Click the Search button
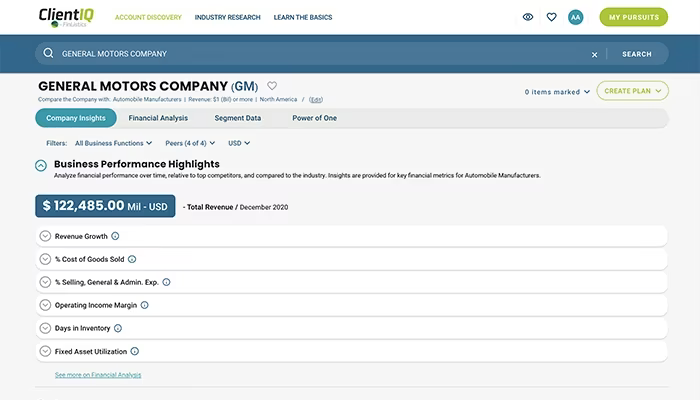The width and height of the screenshot is (700, 400). tap(637, 54)
